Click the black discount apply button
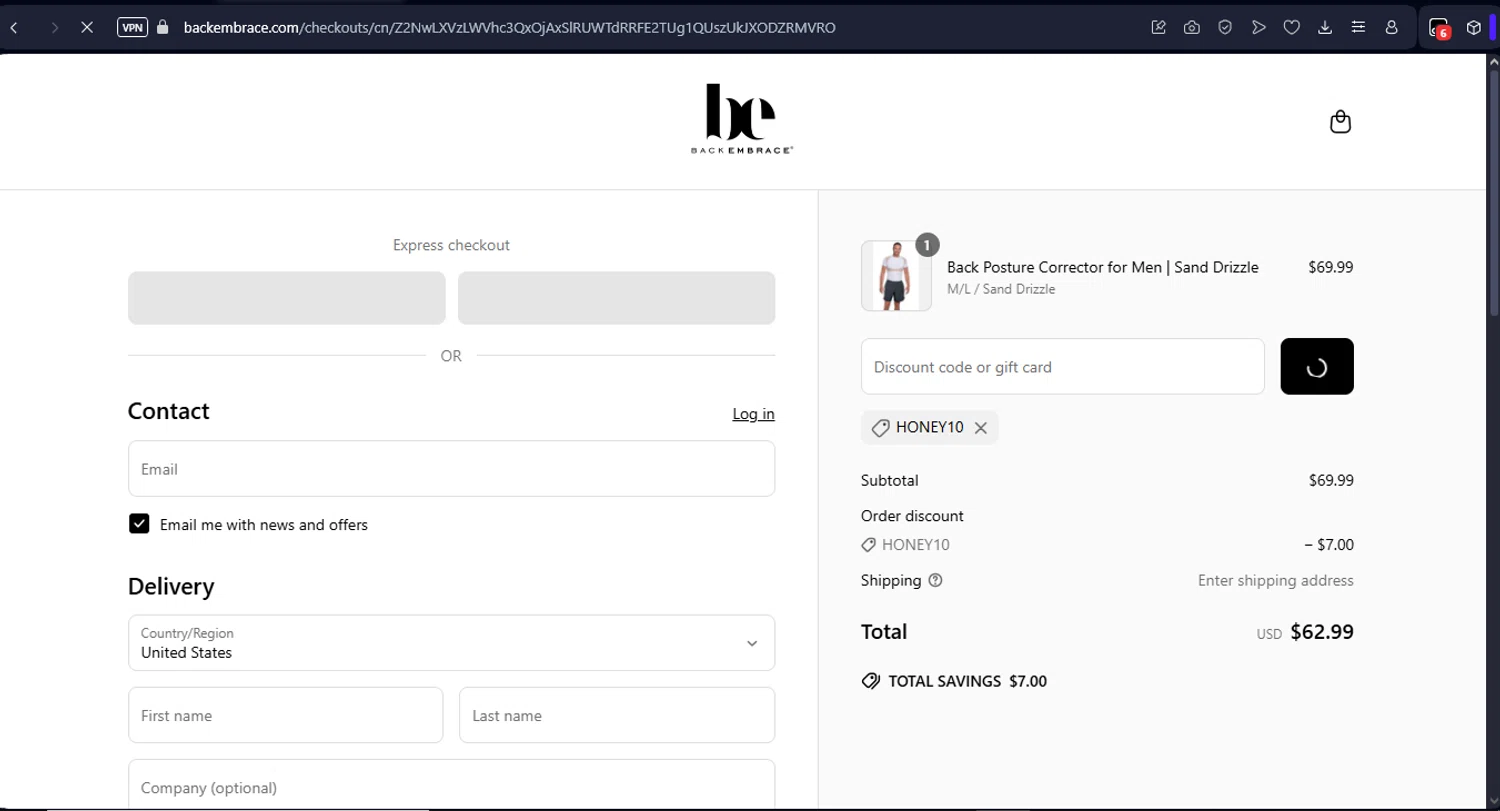Screen dimensions: 1500x811 click(1317, 367)
